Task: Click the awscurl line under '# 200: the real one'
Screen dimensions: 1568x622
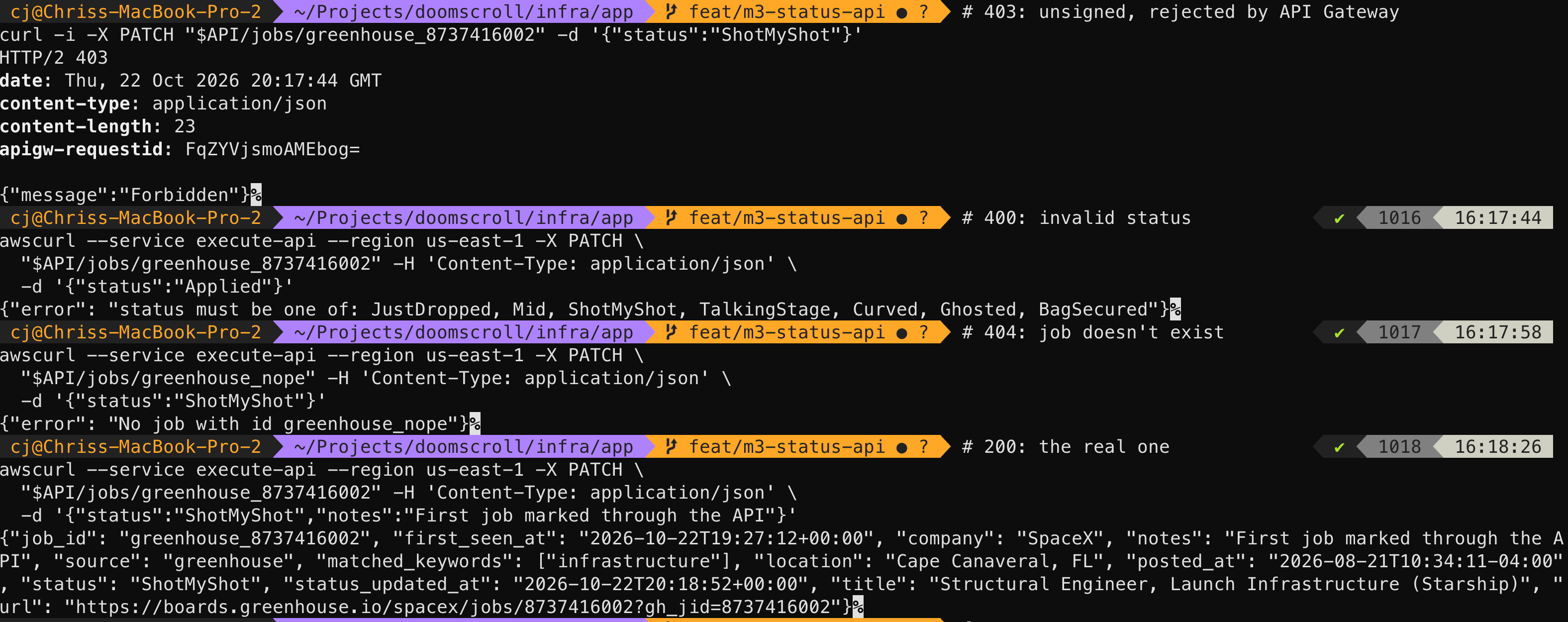Action: tap(321, 469)
